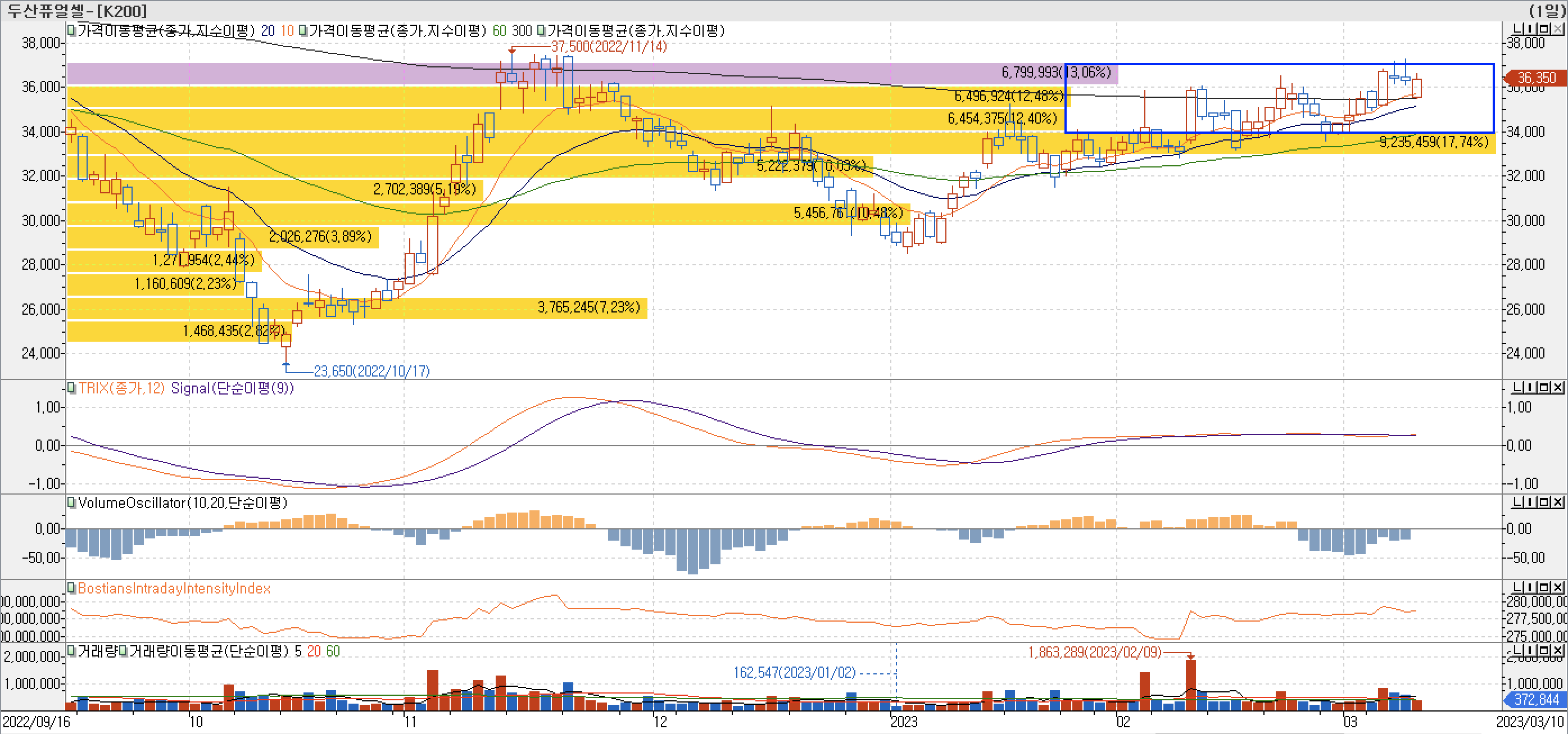Click the price panel's L-shaped collapse icon
This screenshot has width=1568, height=734.
1518,29
